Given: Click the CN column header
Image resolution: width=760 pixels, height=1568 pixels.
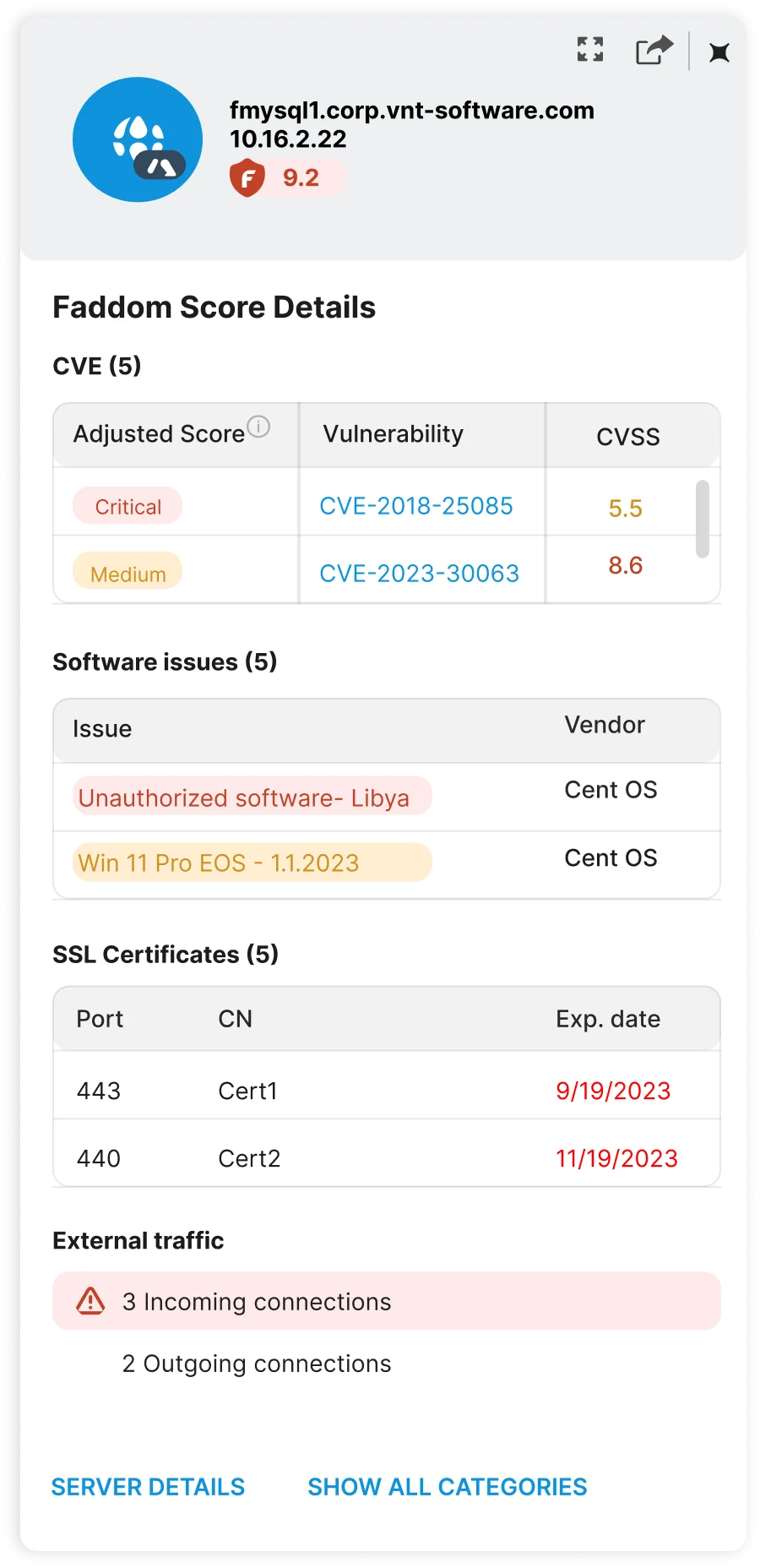Looking at the screenshot, I should 235,1019.
